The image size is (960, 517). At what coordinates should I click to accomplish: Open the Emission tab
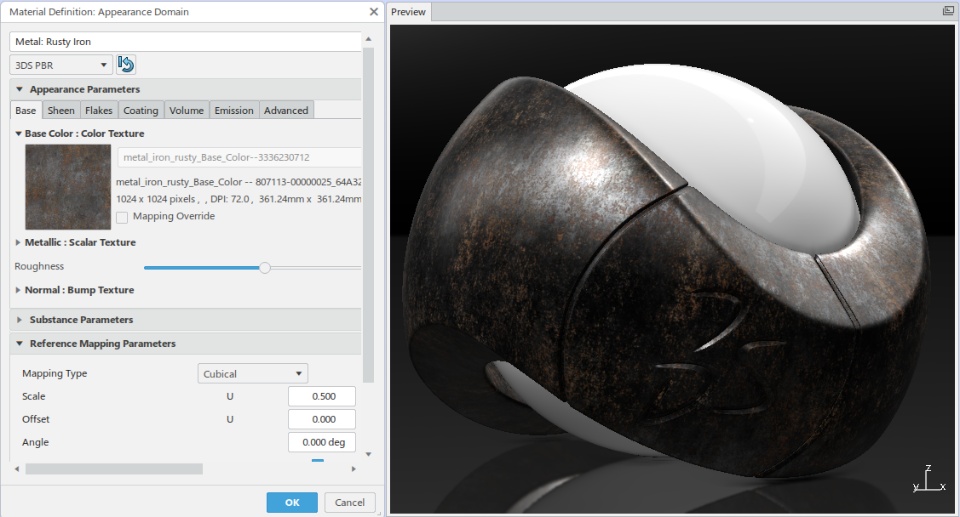(234, 111)
